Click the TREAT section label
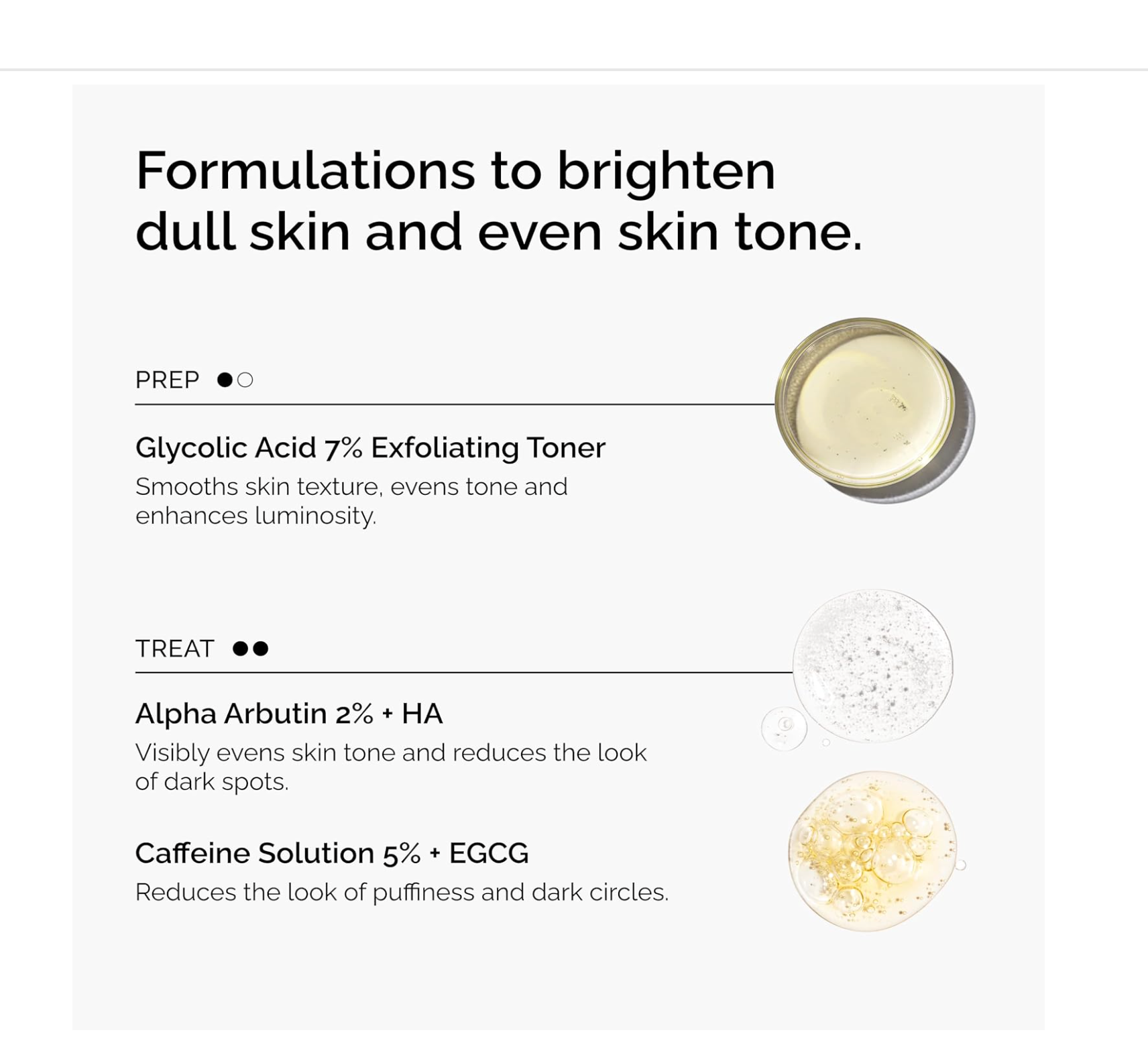 [x=174, y=649]
